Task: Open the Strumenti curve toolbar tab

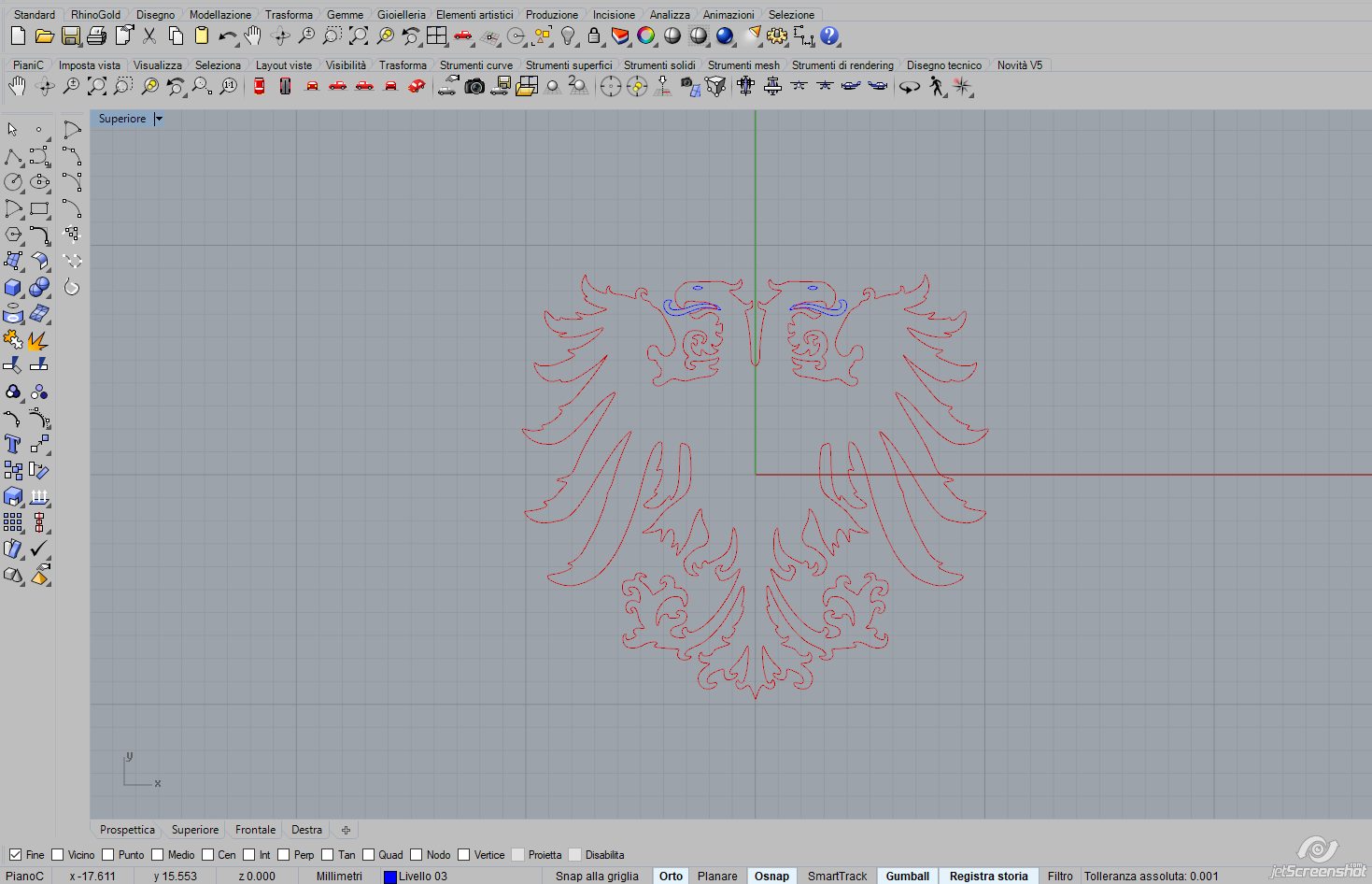Action: point(476,65)
